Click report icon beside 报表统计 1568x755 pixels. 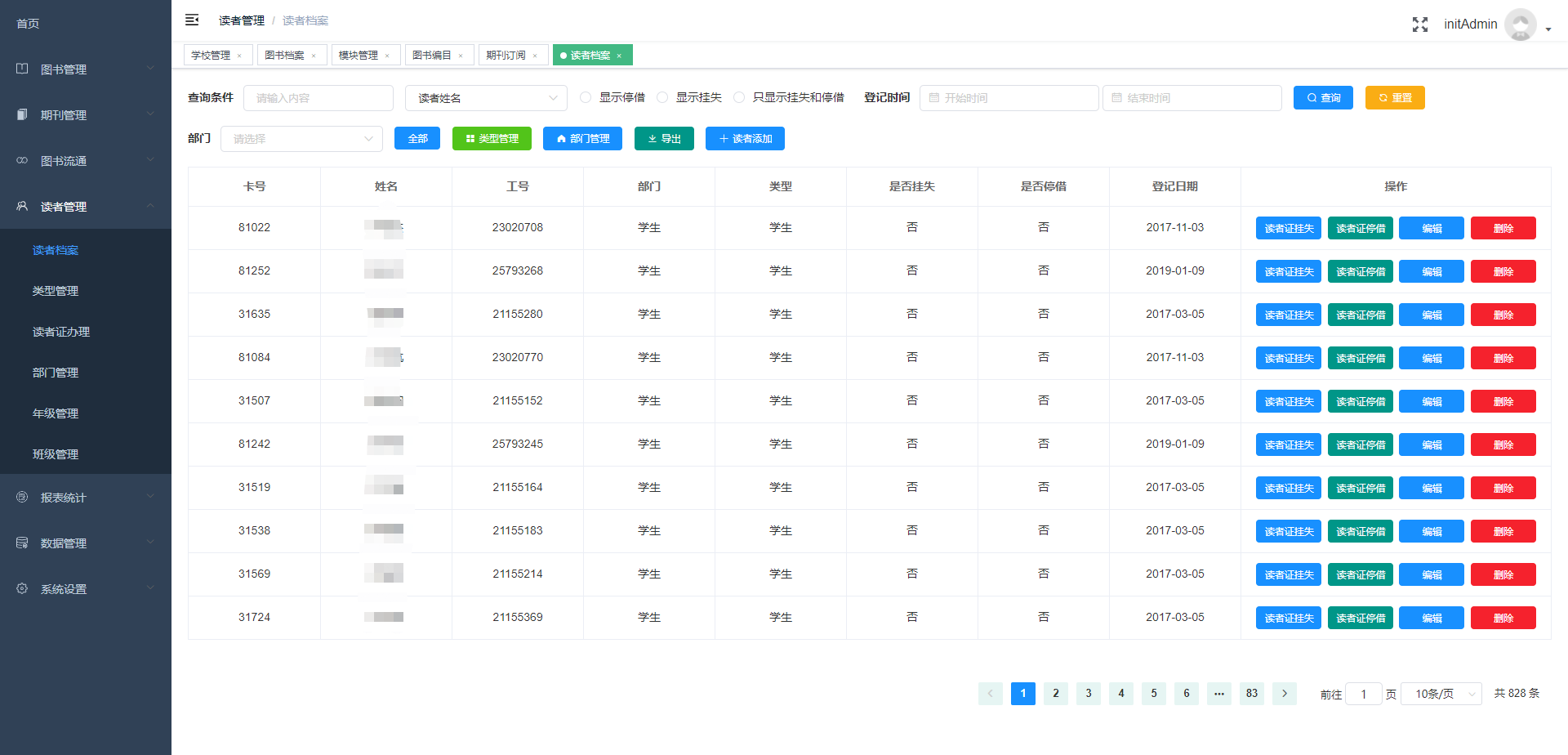tap(22, 497)
